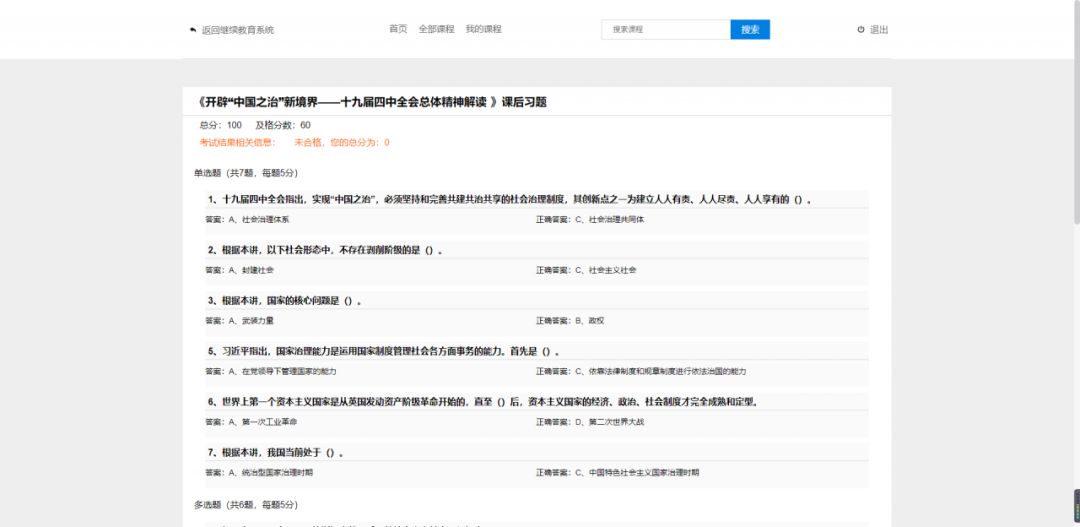
Task: Select question 1 text about 中国之治
Action: 510,200
